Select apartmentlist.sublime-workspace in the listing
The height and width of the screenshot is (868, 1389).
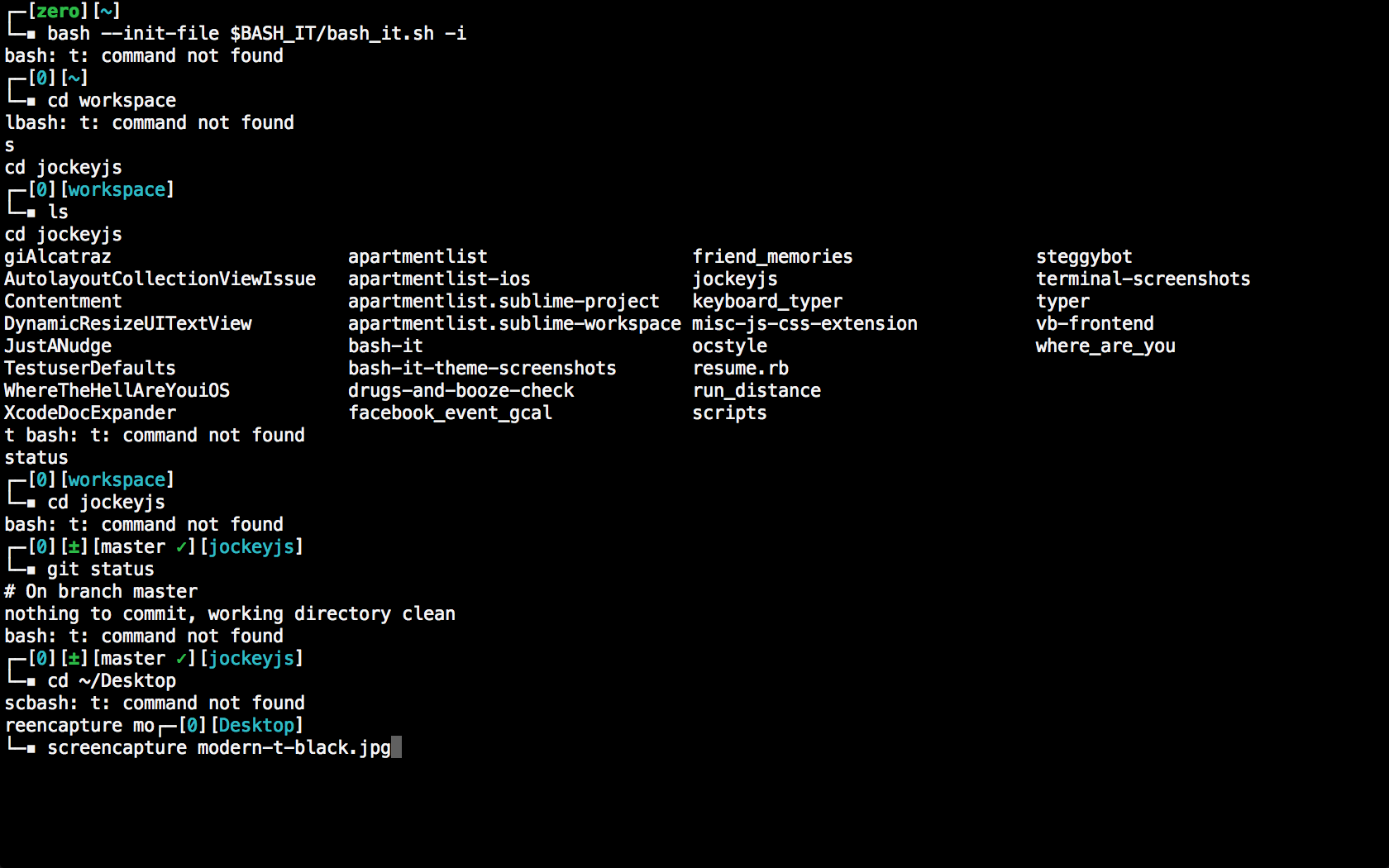click(514, 323)
